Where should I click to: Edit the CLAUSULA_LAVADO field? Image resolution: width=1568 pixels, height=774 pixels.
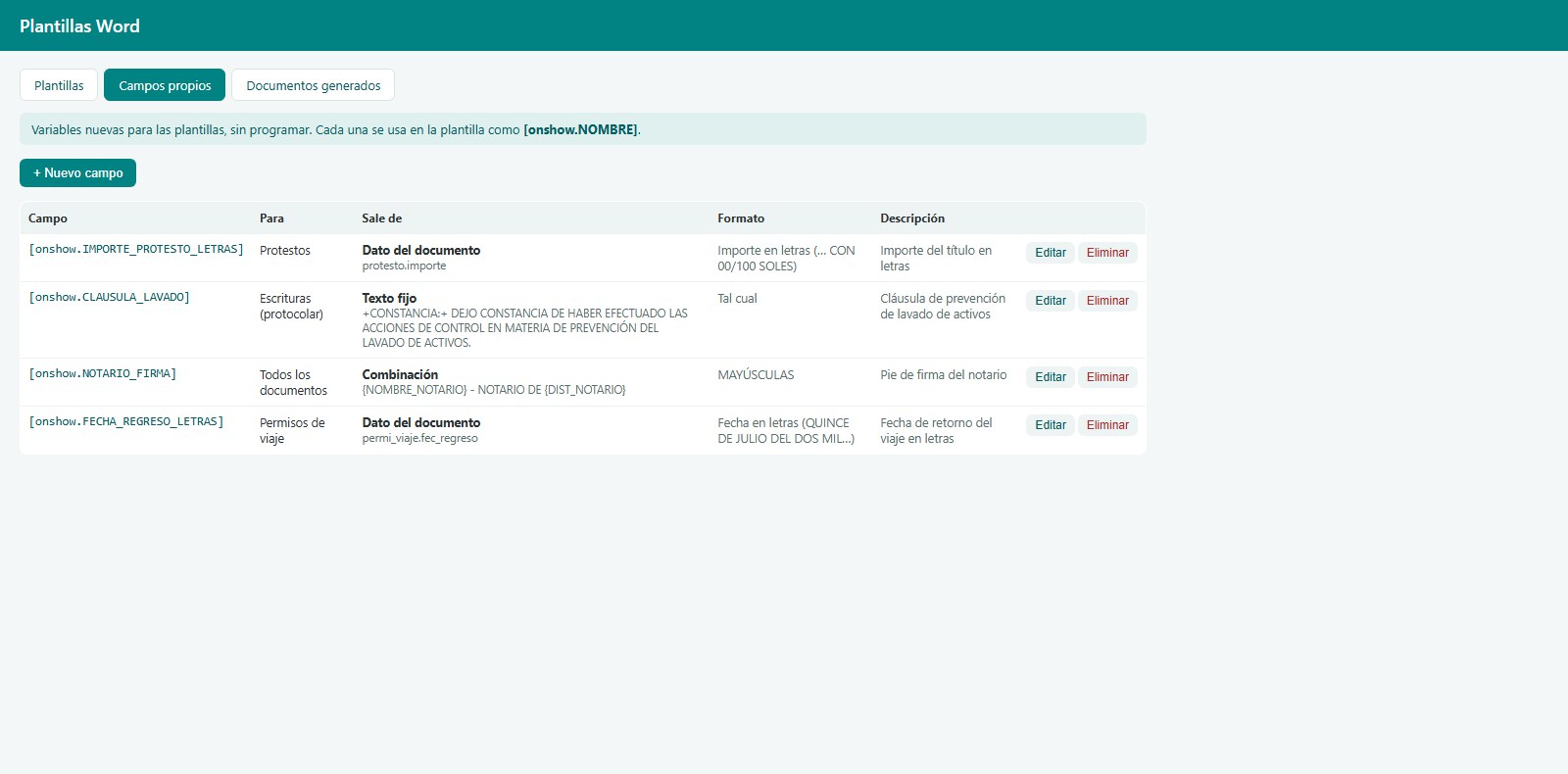pos(1051,301)
